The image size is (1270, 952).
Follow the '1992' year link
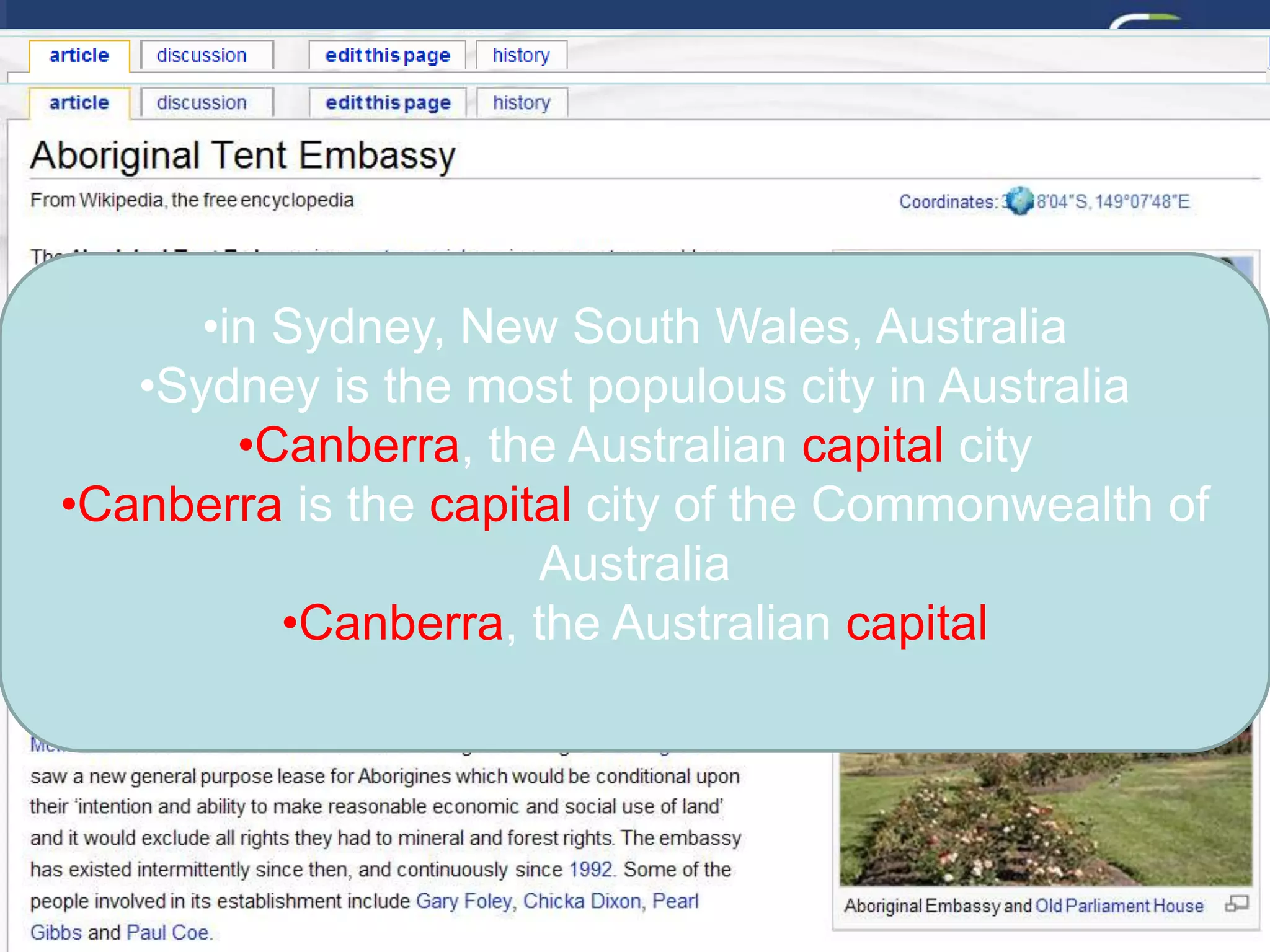590,870
